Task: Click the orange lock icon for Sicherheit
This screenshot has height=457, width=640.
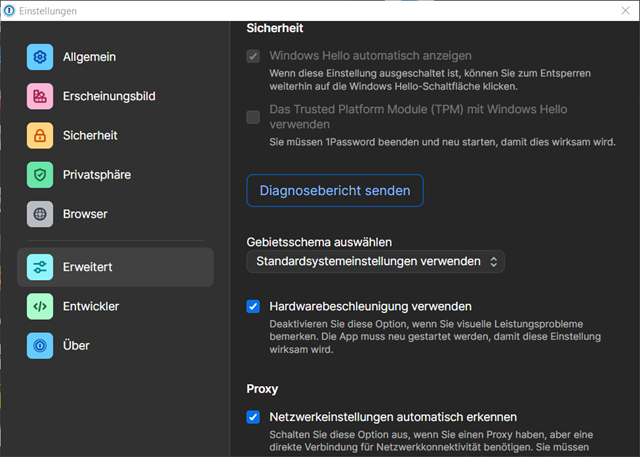Action: point(40,135)
